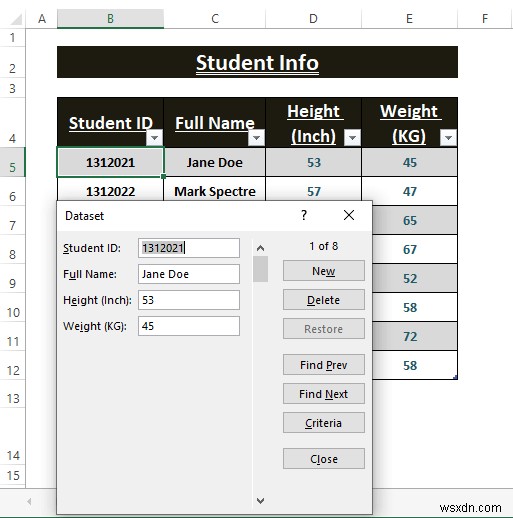The width and height of the screenshot is (513, 518).
Task: Click the Student ID header cell
Action: (110, 122)
